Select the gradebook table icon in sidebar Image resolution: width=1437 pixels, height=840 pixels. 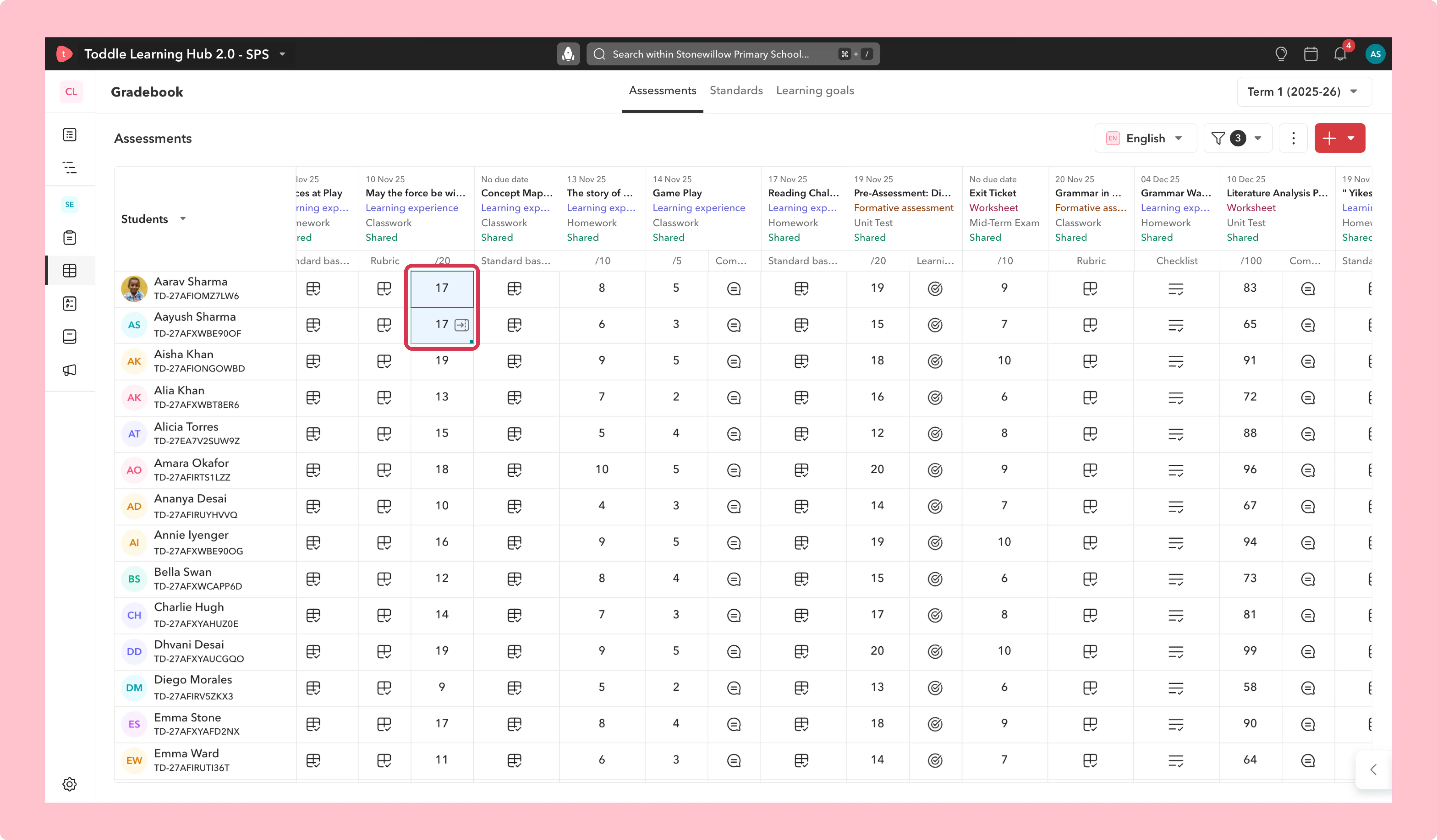[x=69, y=270]
